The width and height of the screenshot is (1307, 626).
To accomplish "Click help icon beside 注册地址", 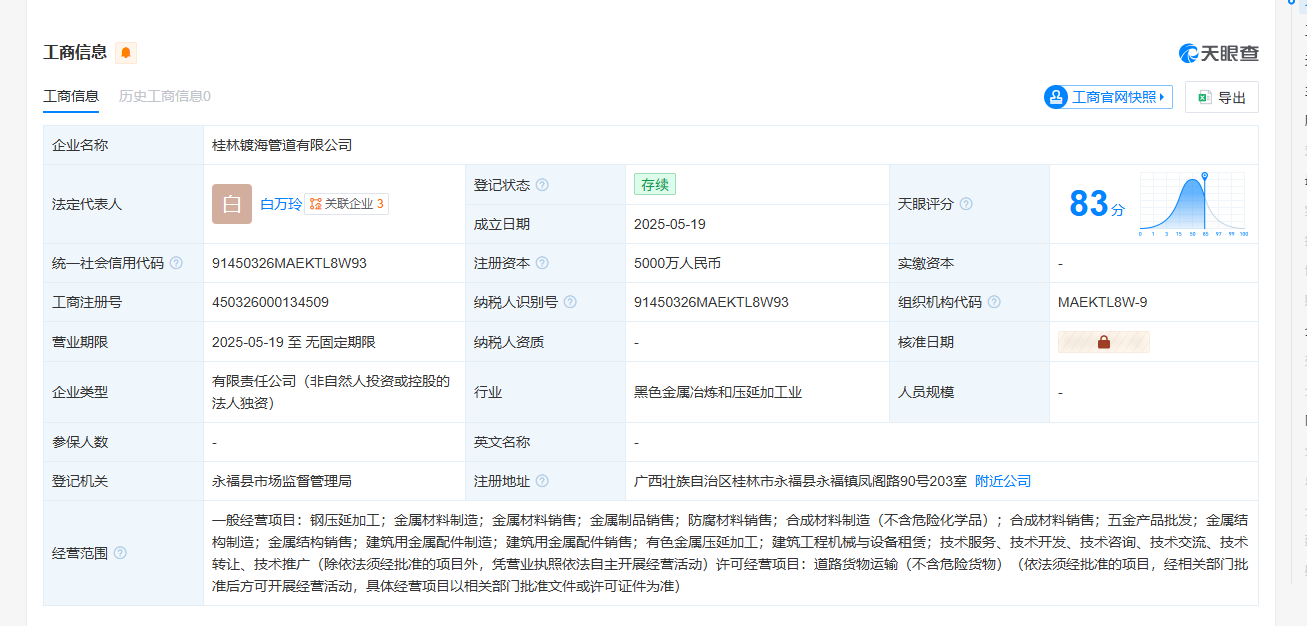I will coord(542,481).
